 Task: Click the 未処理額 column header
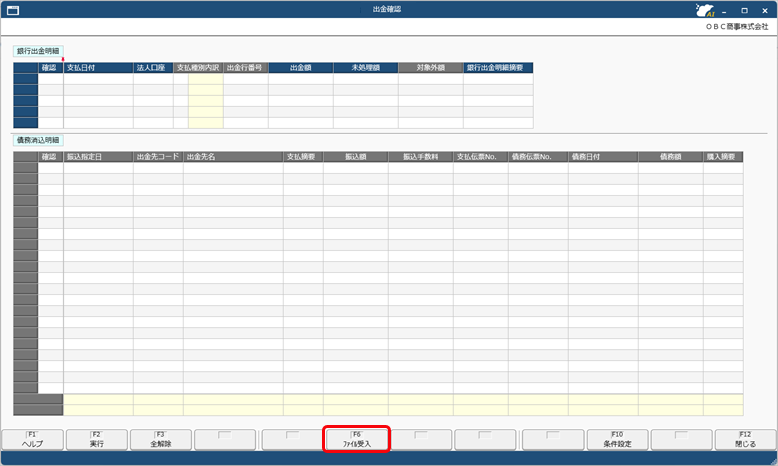tap(365, 68)
